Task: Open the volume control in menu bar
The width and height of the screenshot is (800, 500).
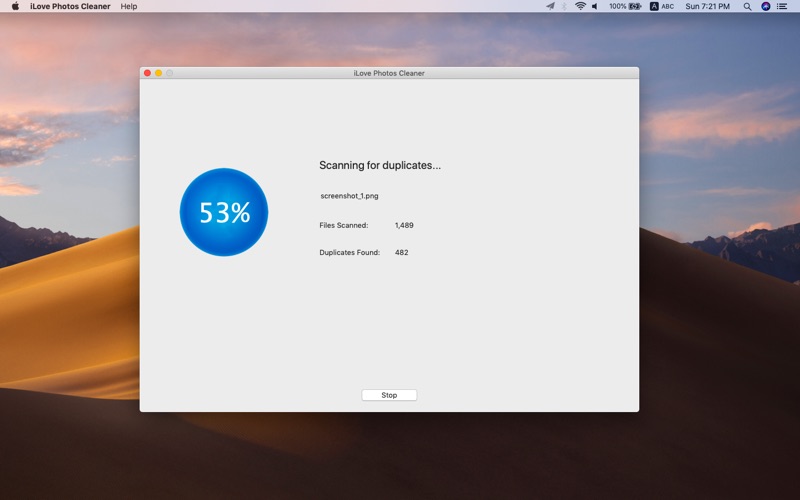Action: (594, 6)
